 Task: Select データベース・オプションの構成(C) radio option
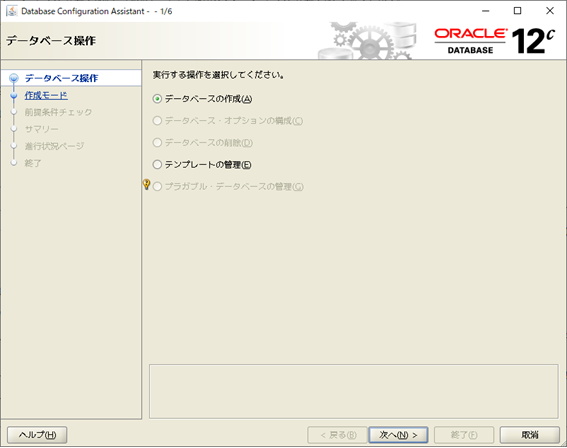click(x=157, y=120)
